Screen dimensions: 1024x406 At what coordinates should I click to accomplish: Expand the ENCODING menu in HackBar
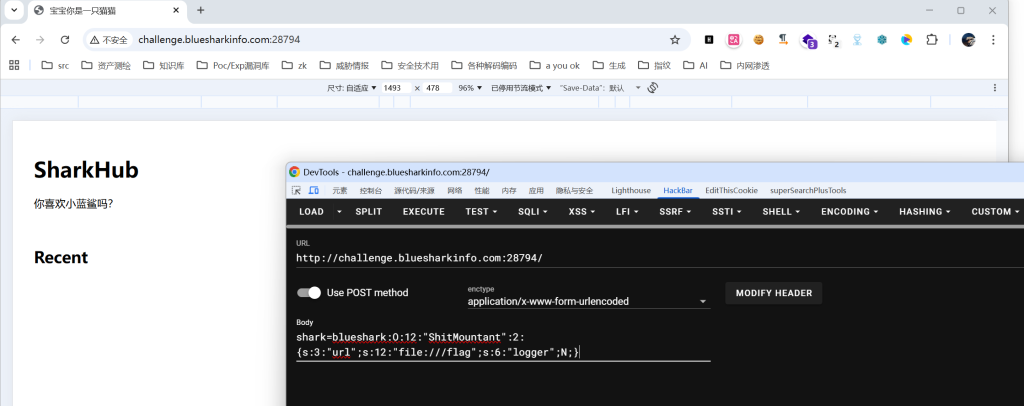point(849,212)
